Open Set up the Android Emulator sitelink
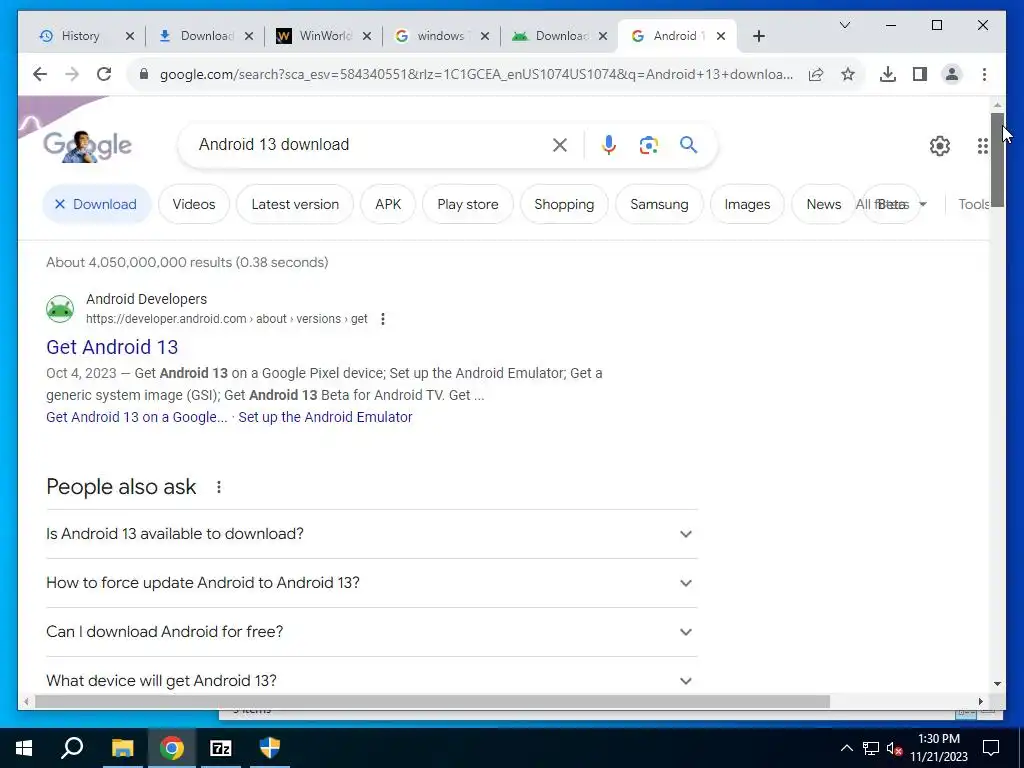The height and width of the screenshot is (768, 1024). coord(325,417)
